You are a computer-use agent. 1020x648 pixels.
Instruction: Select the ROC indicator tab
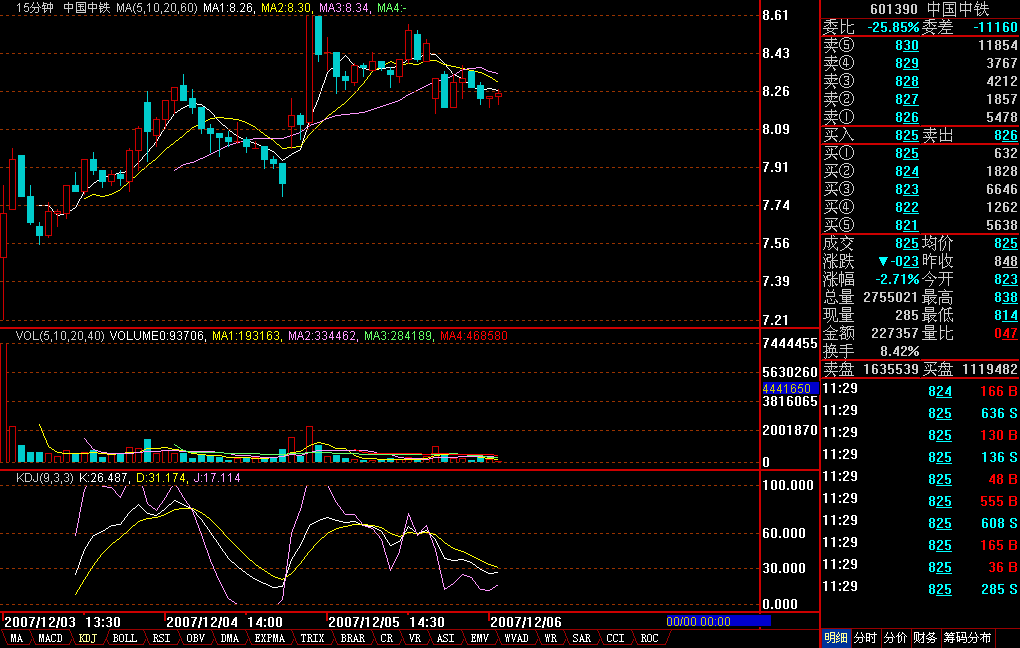[649, 638]
